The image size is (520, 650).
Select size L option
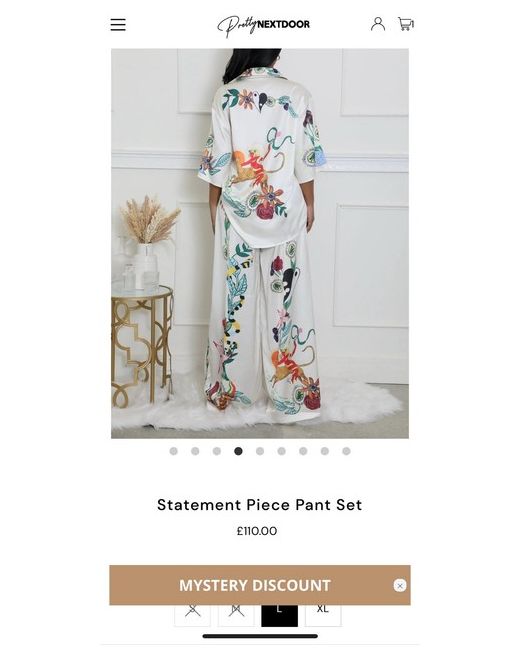point(279,615)
